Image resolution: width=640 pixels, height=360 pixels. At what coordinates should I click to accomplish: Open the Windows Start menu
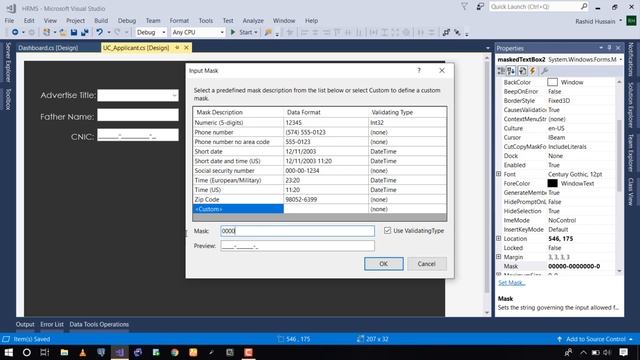coord(8,352)
